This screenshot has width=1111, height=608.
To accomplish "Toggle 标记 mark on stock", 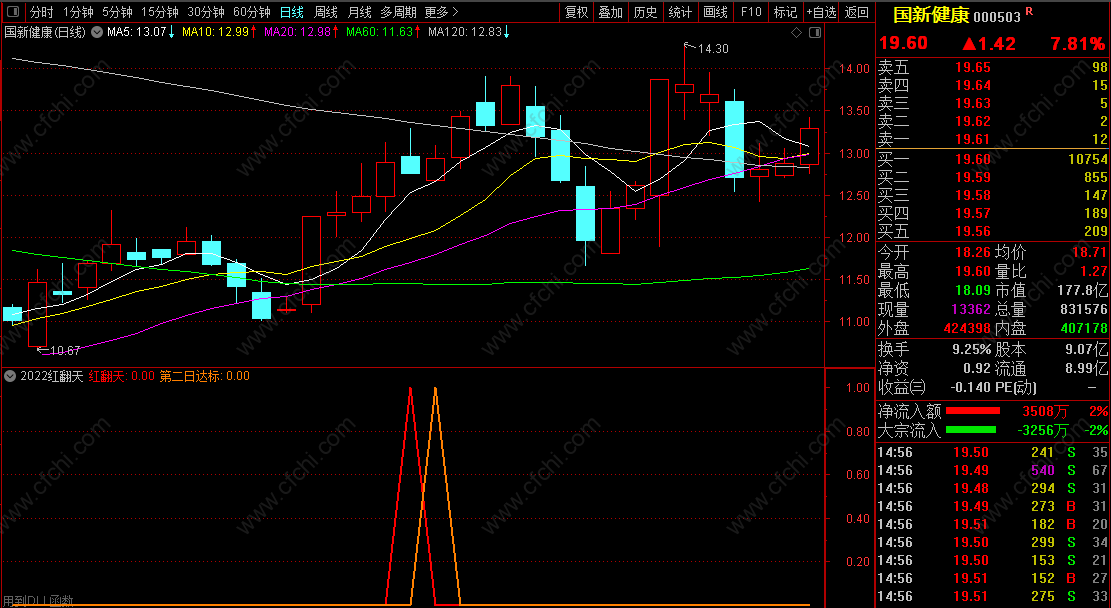I will (x=785, y=12).
